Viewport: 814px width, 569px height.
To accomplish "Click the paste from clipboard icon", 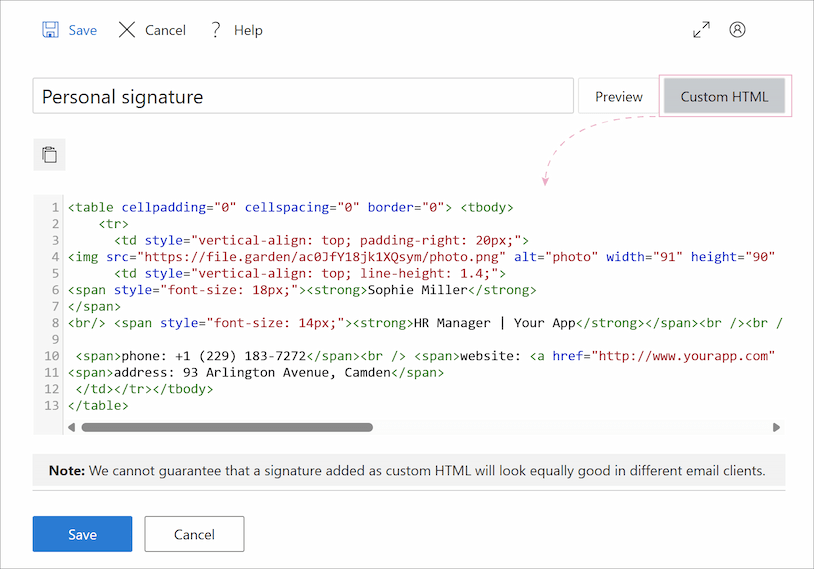I will [x=49, y=155].
